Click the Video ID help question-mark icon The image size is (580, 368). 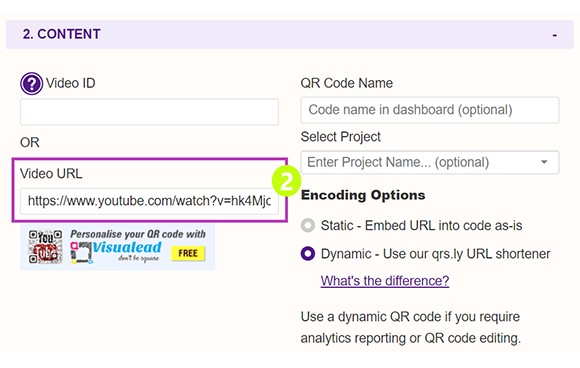(31, 84)
